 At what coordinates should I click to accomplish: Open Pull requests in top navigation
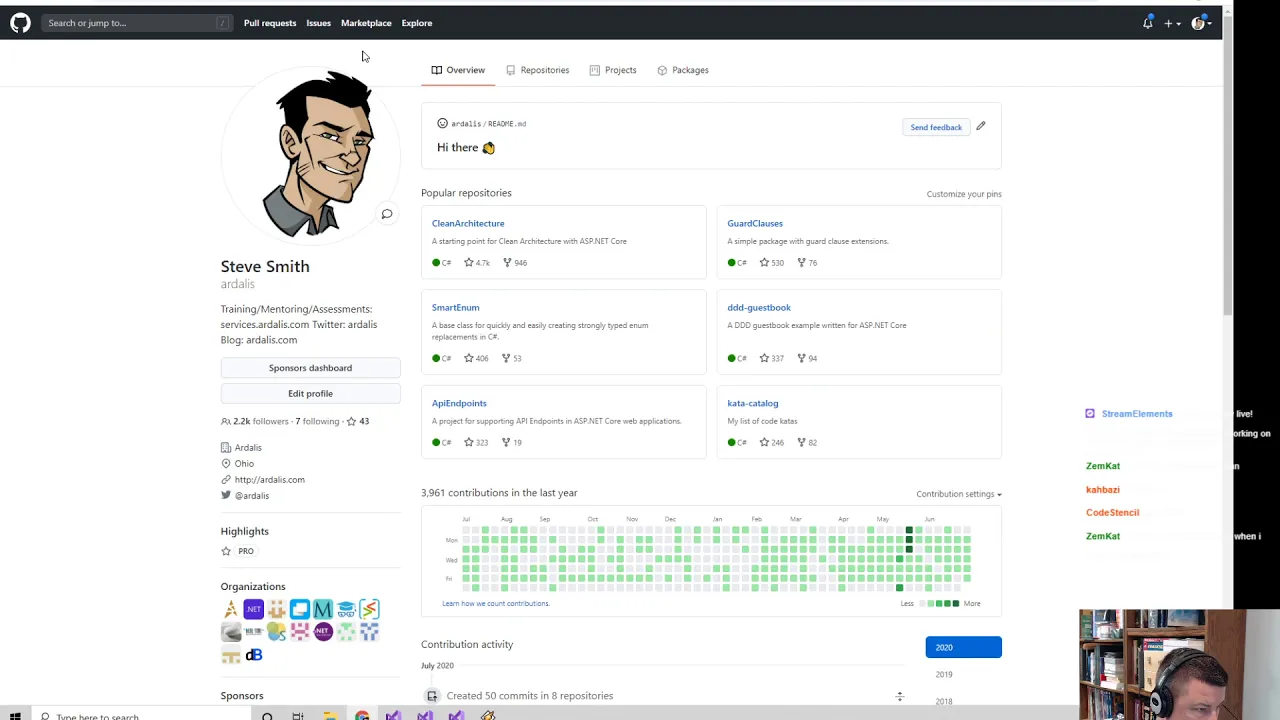click(270, 23)
